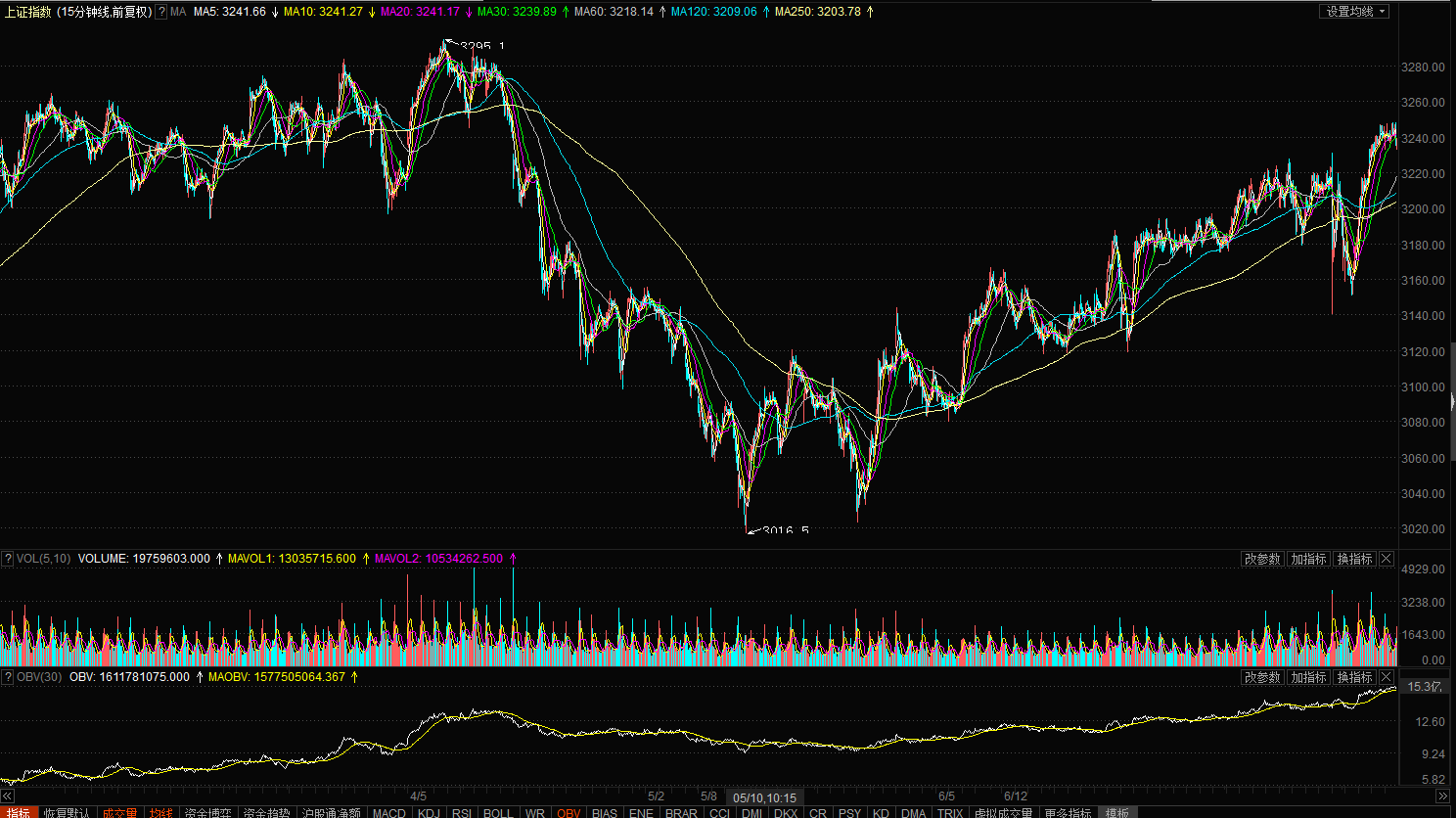Click 改参数 in the VOL panel
The image size is (1456, 818).
(1261, 559)
